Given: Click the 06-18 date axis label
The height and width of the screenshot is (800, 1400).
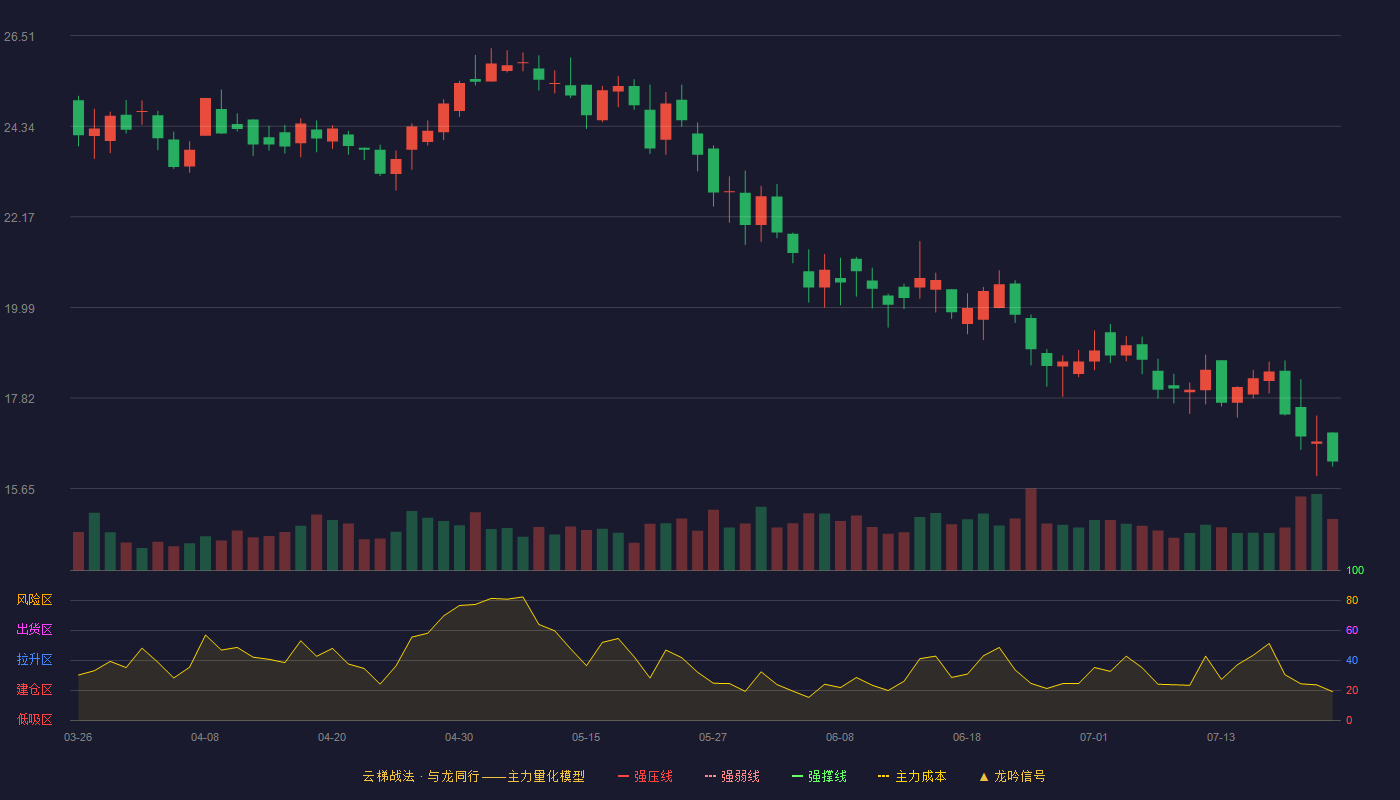Looking at the screenshot, I should (x=967, y=737).
